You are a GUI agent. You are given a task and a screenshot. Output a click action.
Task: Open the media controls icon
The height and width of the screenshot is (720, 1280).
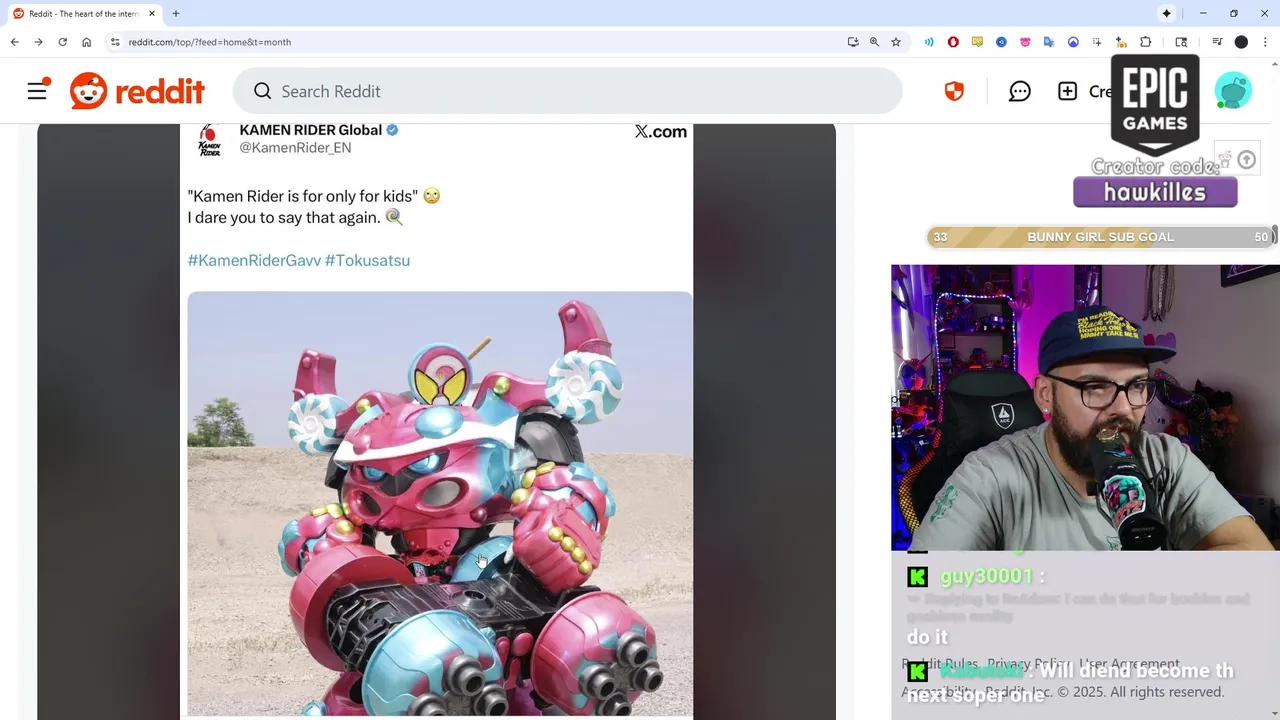click(x=1217, y=42)
